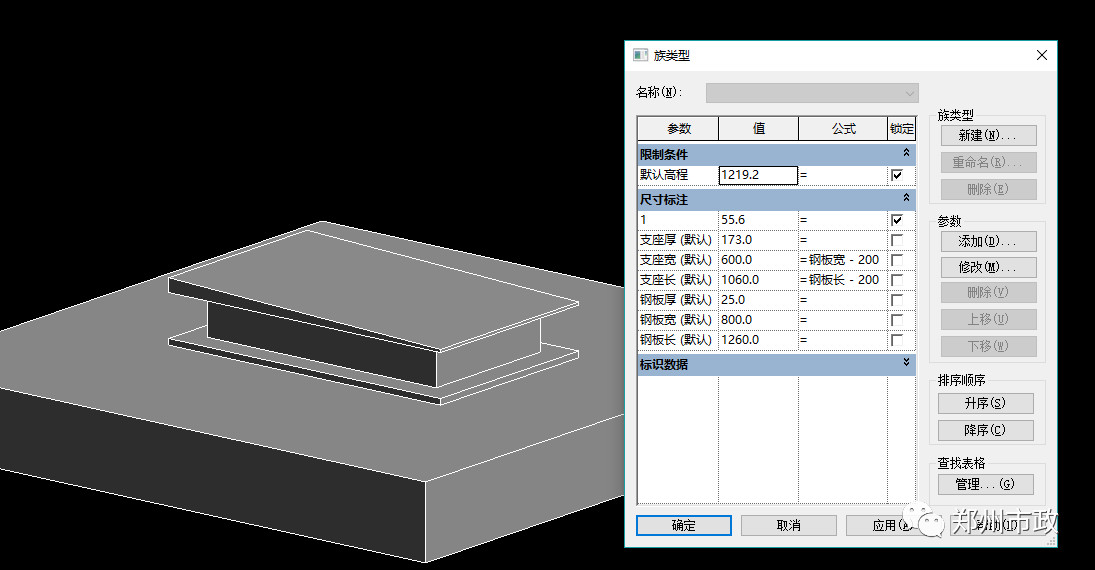Screen dimensions: 1095x570
Task: Click the 公式 column header
Action: pyautogui.click(x=843, y=129)
